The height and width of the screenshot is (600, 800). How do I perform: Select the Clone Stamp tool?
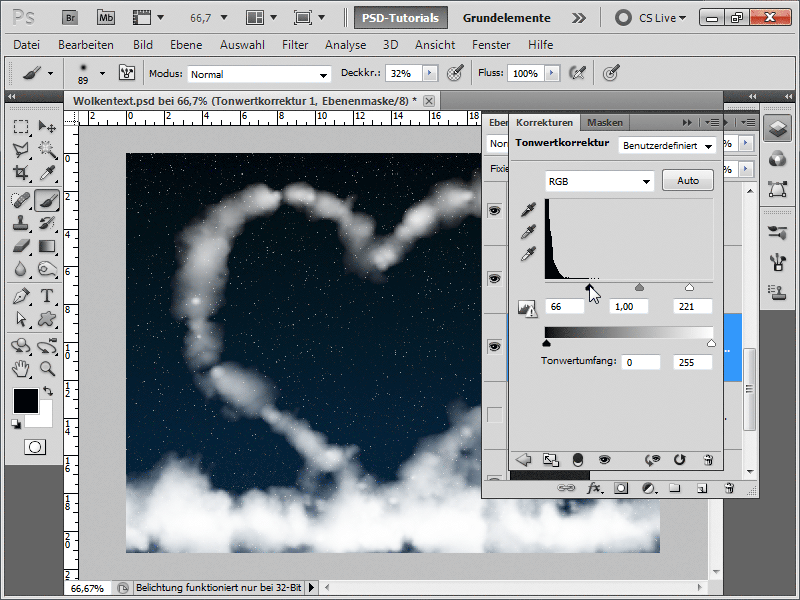21,223
